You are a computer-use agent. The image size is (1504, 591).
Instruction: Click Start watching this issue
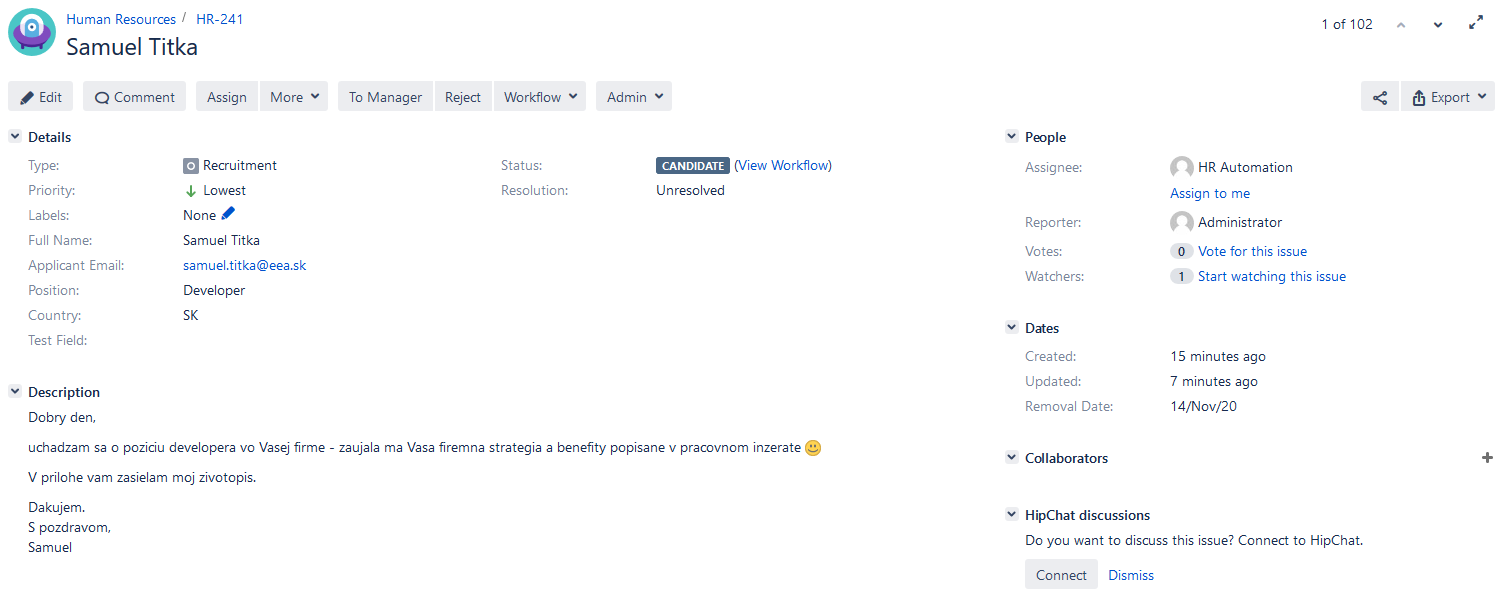[1271, 276]
